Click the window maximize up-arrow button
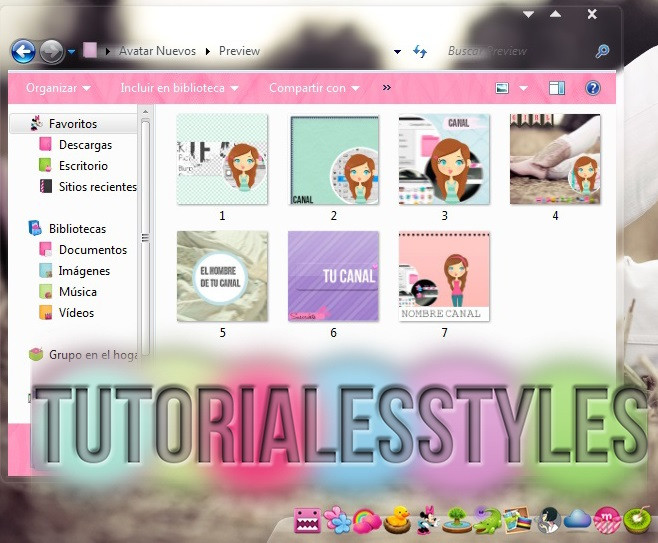 pyautogui.click(x=555, y=14)
